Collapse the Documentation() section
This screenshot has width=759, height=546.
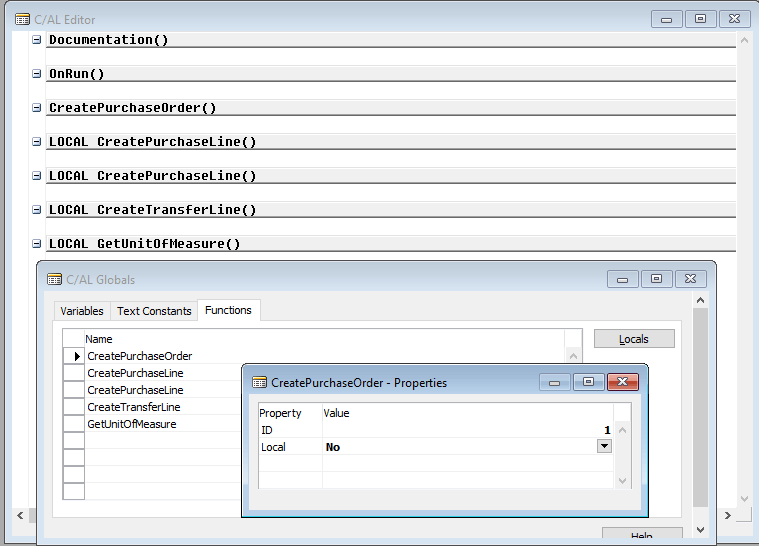tap(37, 40)
